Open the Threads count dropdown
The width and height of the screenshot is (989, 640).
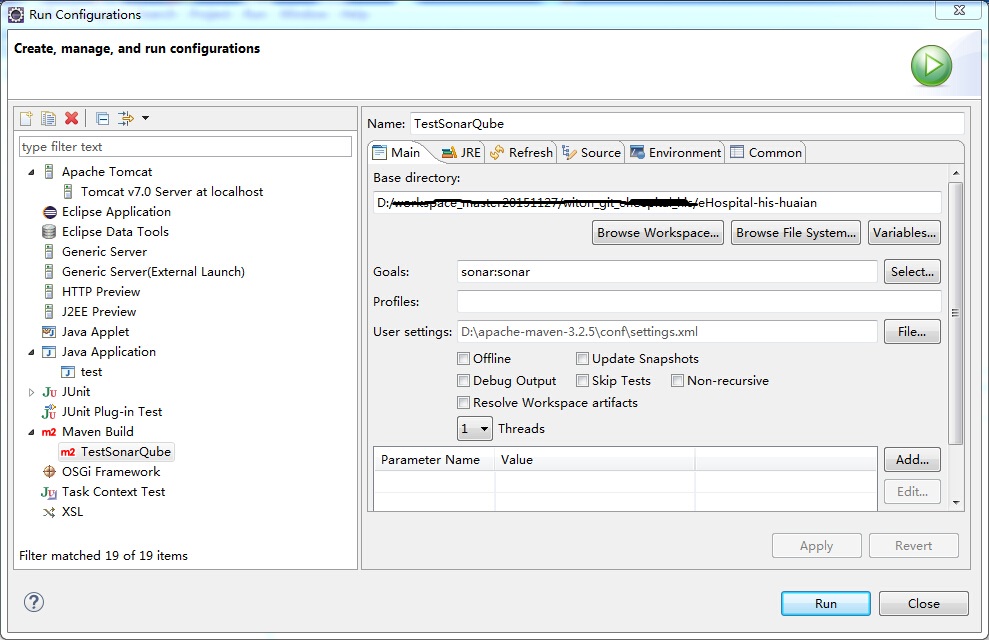coord(474,429)
